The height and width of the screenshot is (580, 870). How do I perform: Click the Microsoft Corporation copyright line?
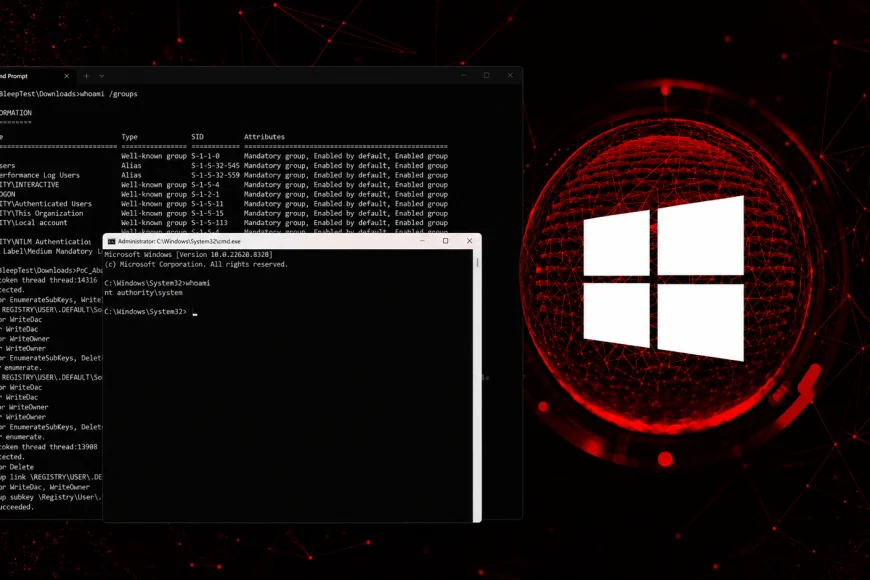coord(196,264)
